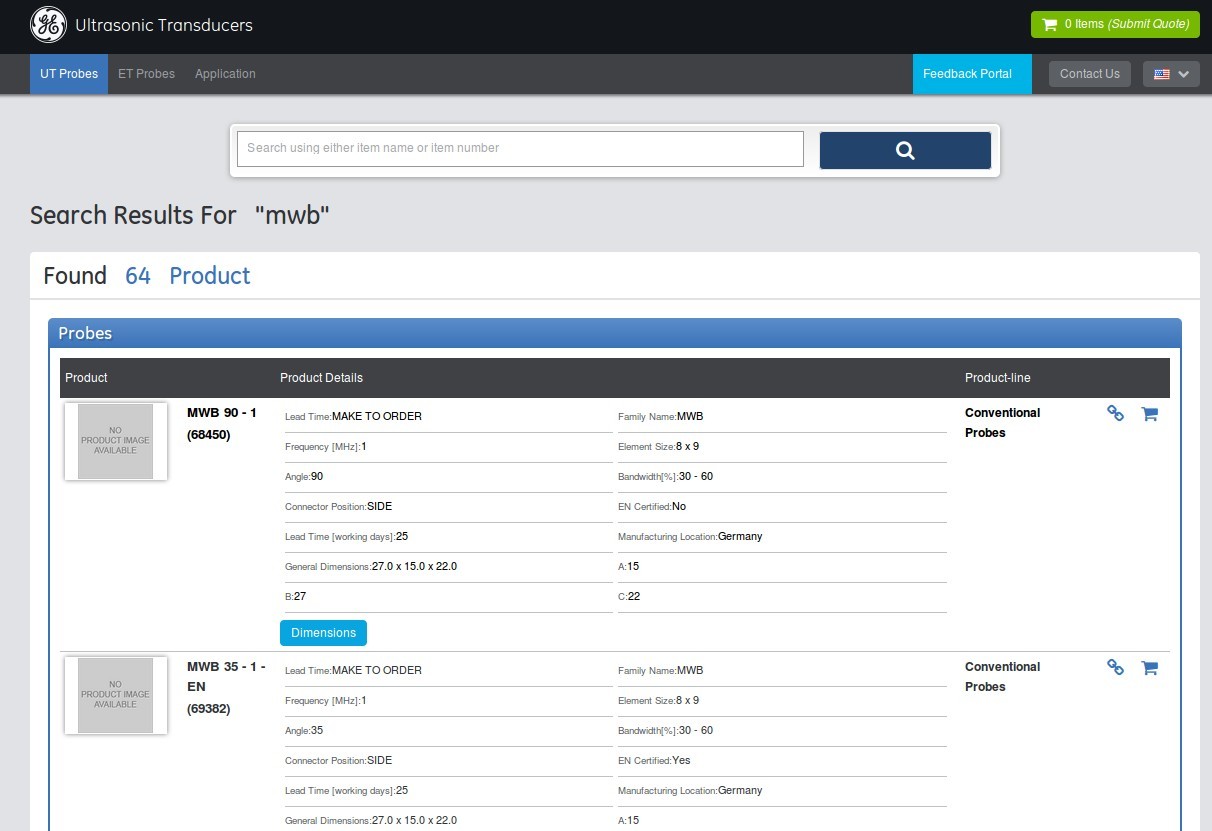This screenshot has height=831, width=1212.
Task: Copy link for MWB 90 - 1 product
Action: click(x=1116, y=413)
